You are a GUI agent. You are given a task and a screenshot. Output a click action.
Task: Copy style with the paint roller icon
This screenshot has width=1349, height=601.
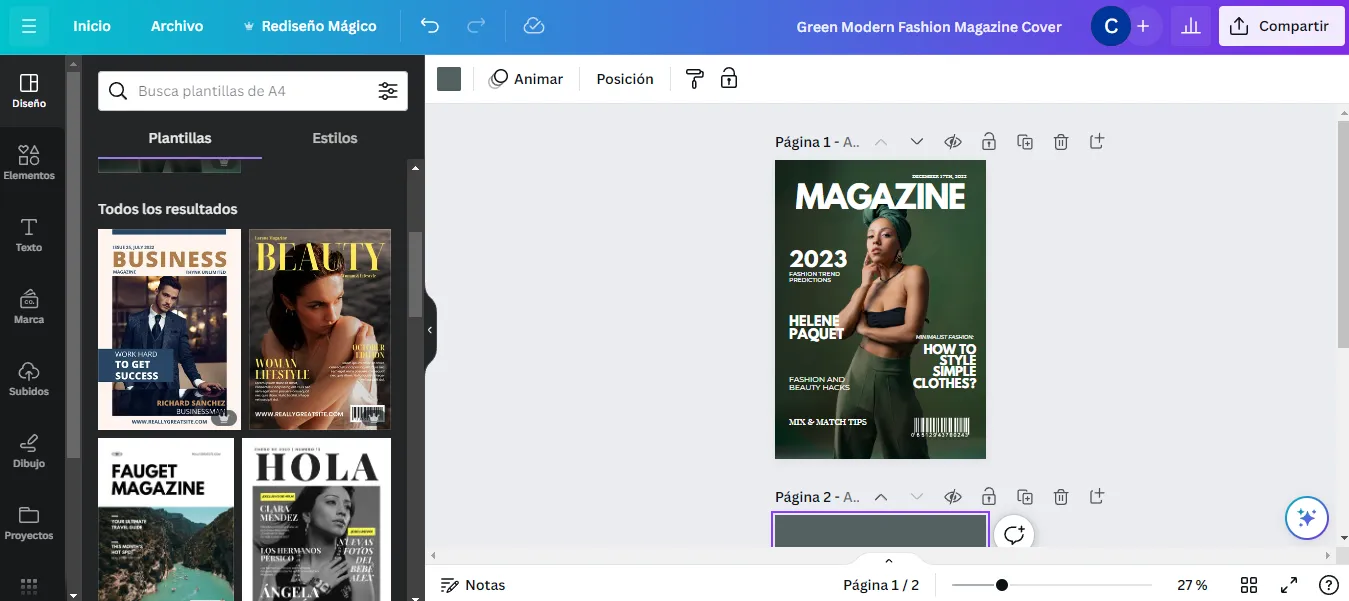pos(693,78)
